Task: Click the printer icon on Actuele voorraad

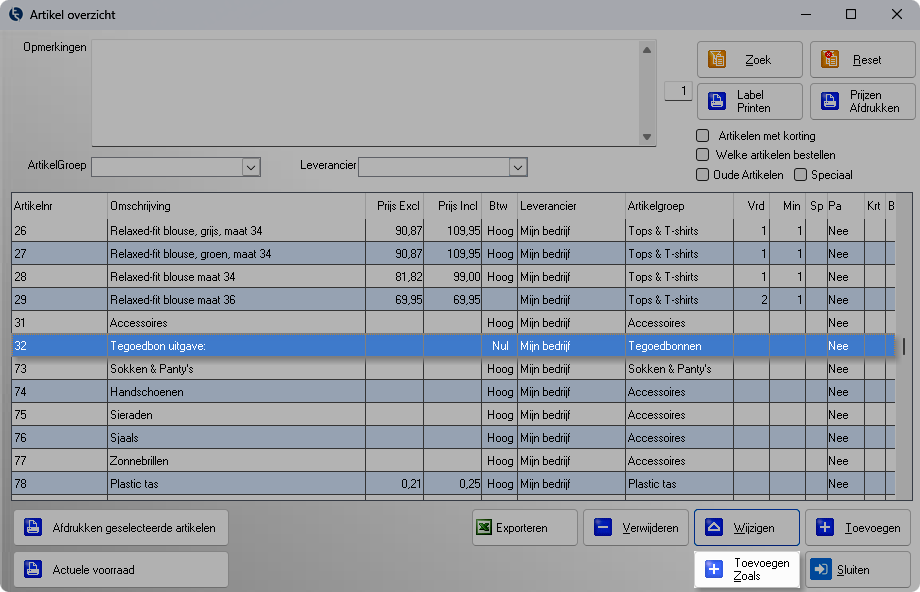Action: (33, 569)
